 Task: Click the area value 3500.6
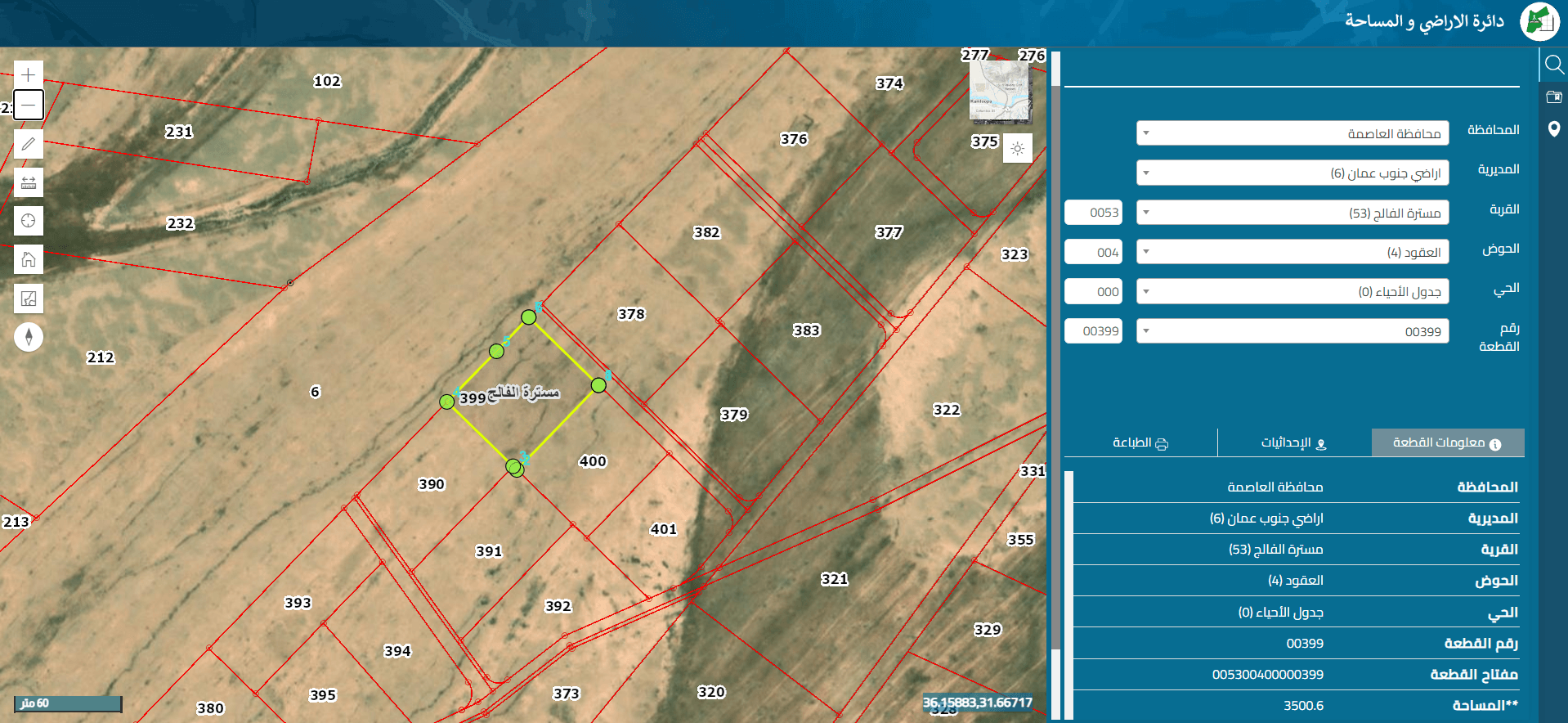click(x=1304, y=706)
